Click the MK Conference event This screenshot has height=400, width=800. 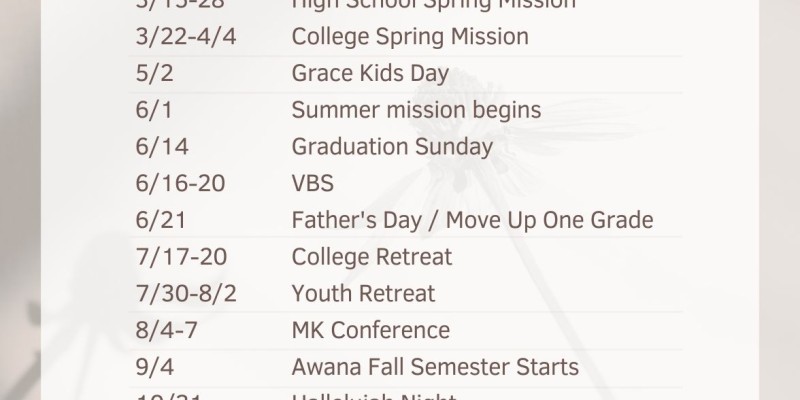click(371, 330)
